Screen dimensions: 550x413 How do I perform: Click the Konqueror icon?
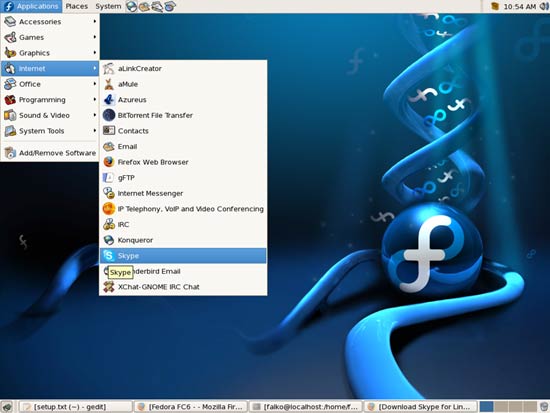click(109, 240)
